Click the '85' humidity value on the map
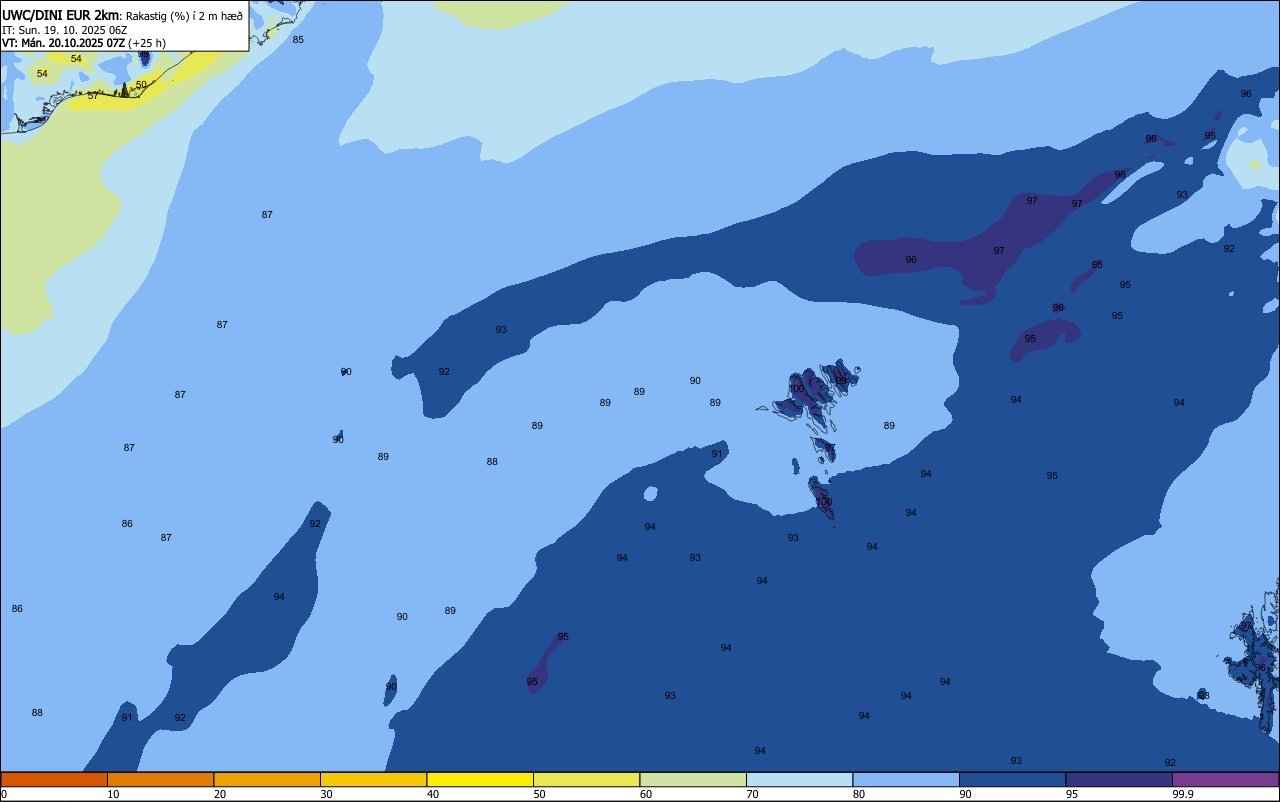This screenshot has width=1280, height=802. pos(298,40)
